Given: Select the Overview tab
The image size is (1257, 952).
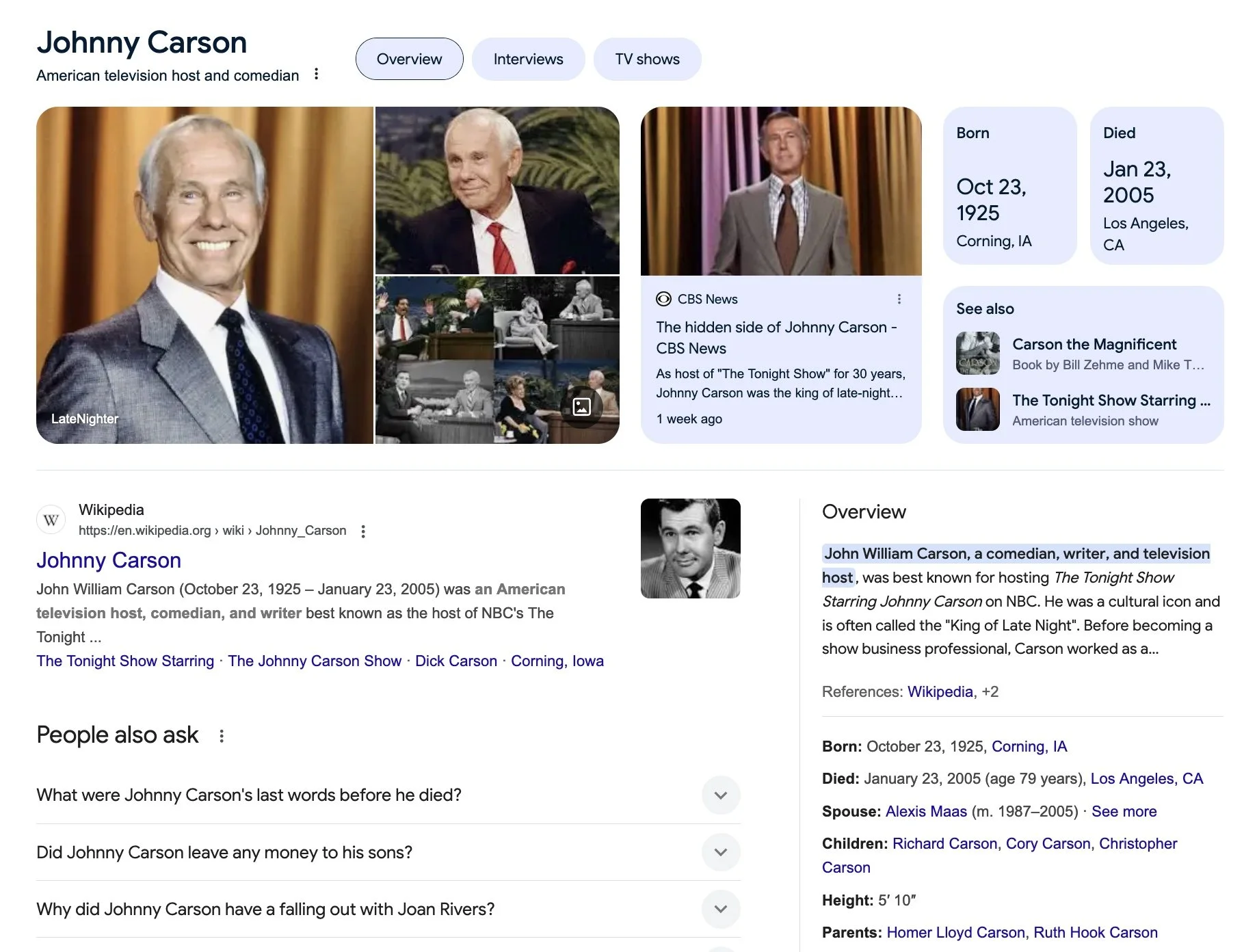Looking at the screenshot, I should pos(409,59).
